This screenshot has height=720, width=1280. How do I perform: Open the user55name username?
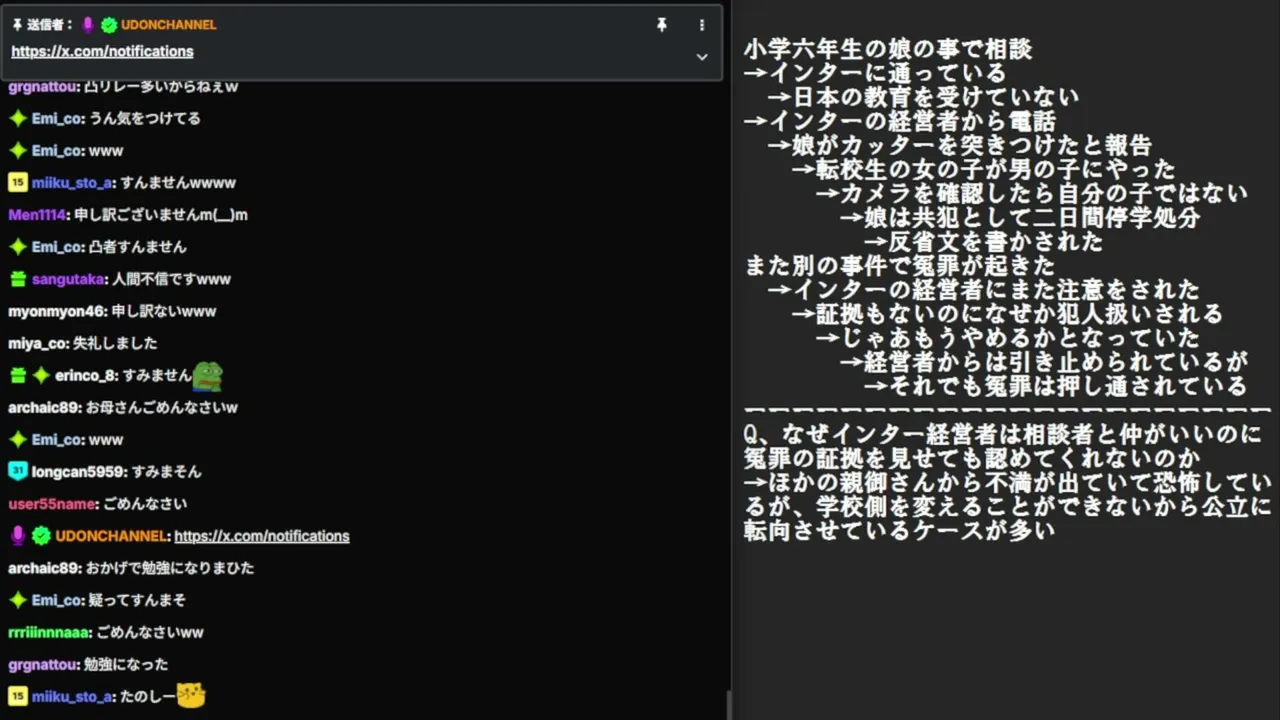(x=52, y=504)
